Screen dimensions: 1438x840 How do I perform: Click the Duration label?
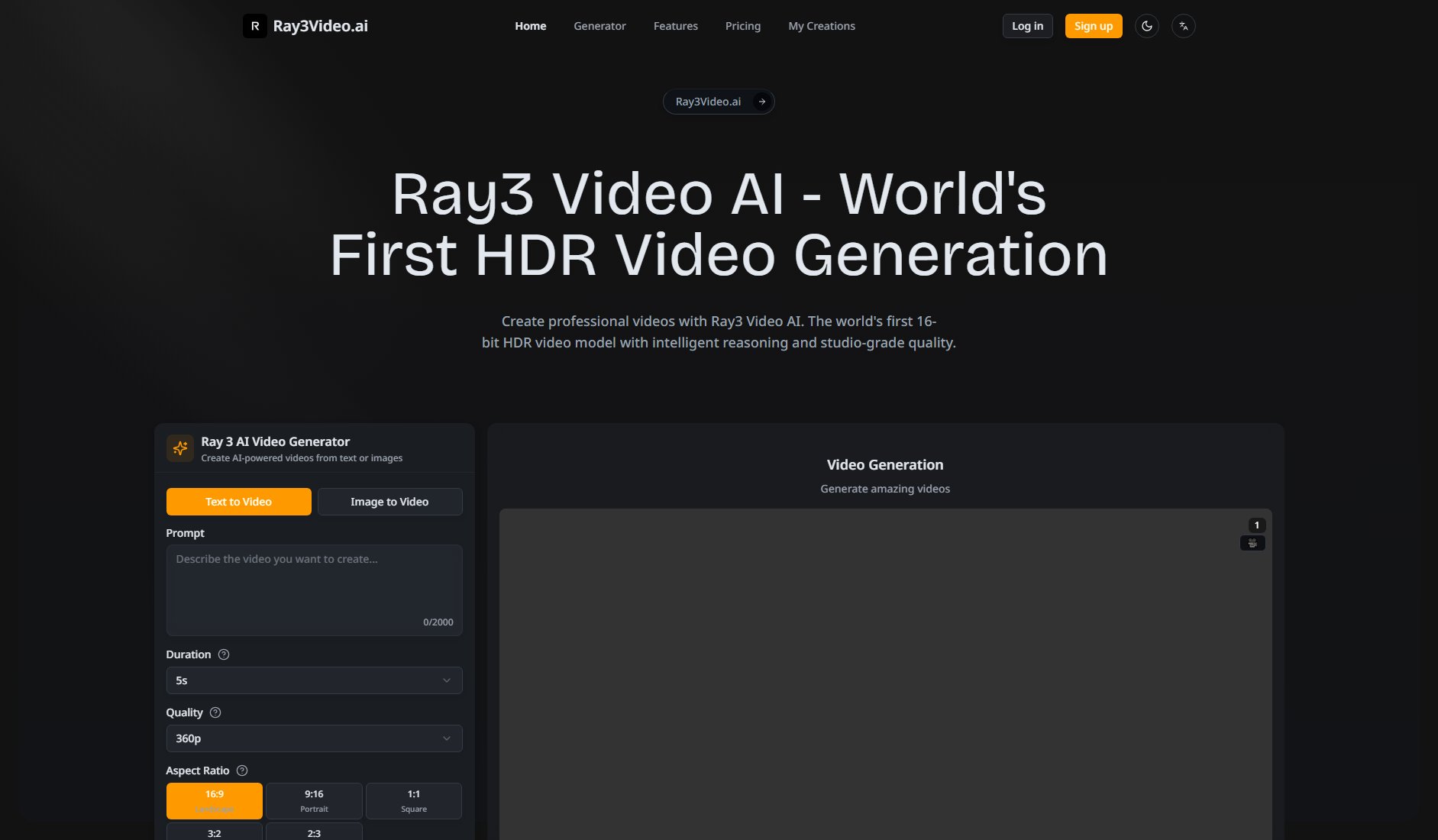189,654
